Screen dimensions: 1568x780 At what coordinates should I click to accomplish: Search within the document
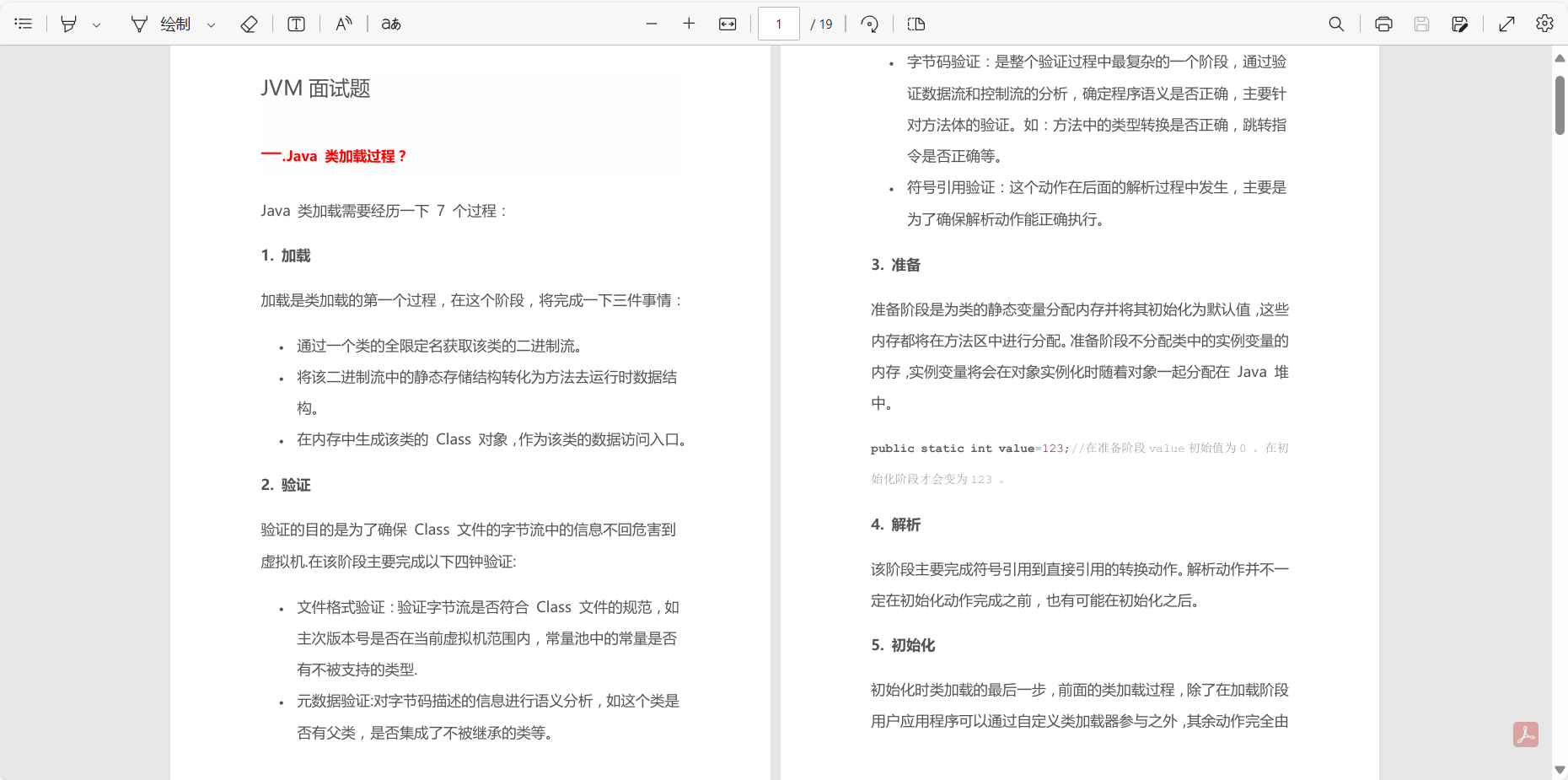point(1336,24)
